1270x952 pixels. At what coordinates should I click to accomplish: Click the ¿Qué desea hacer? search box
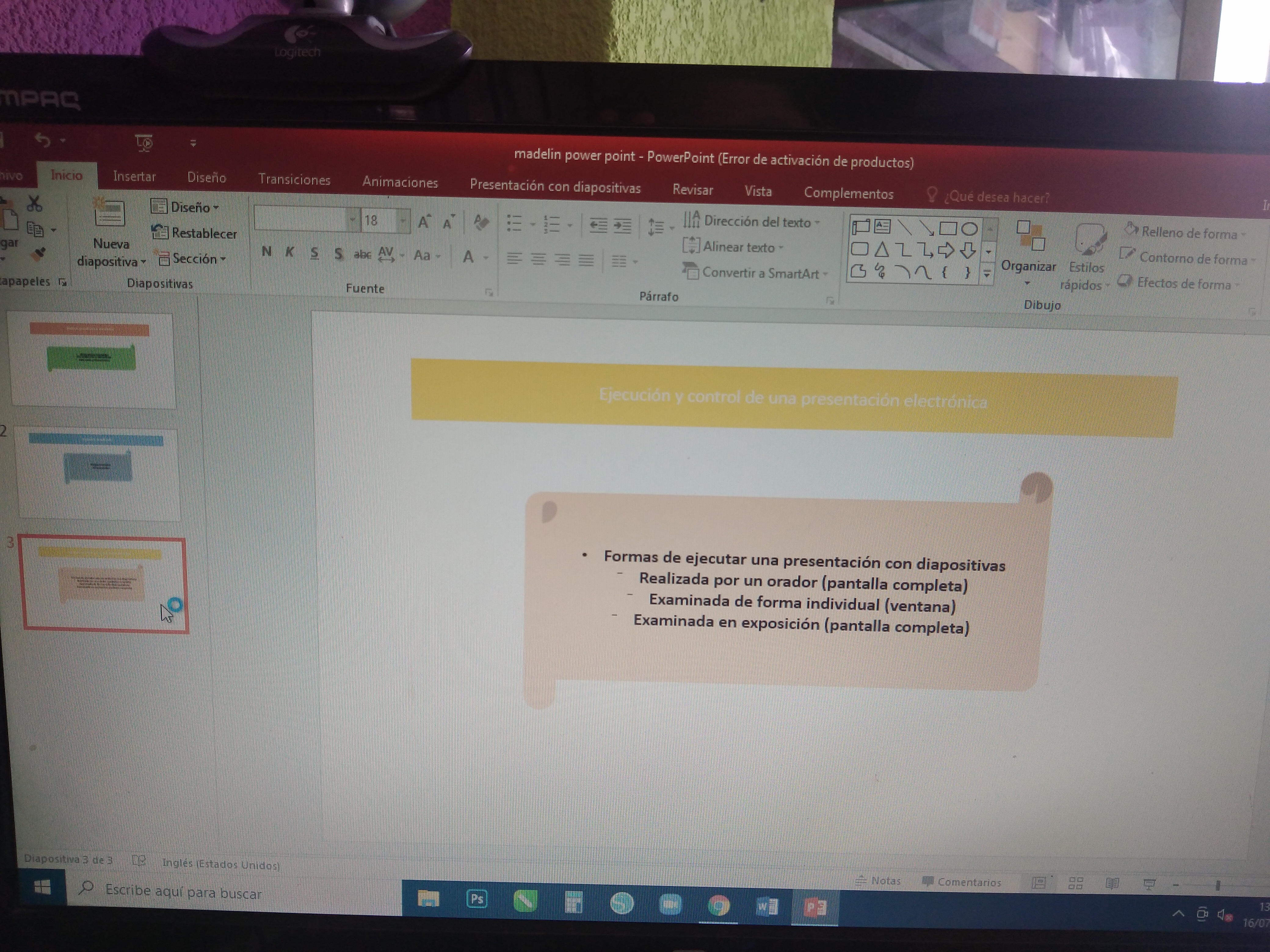(x=989, y=196)
